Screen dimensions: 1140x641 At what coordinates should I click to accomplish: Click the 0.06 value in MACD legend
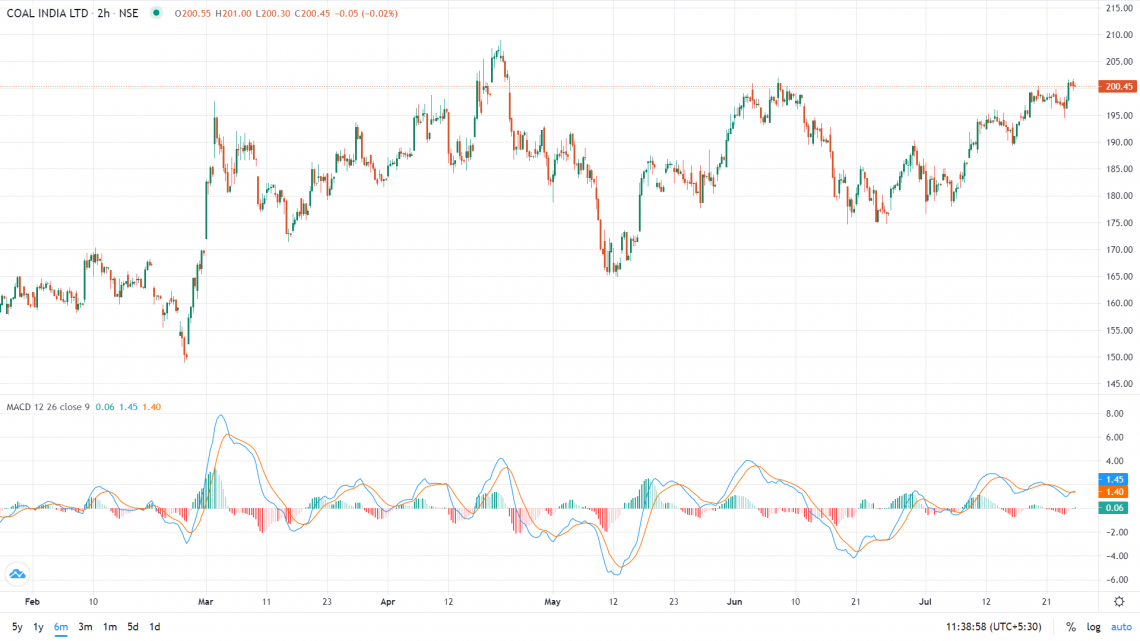105,407
